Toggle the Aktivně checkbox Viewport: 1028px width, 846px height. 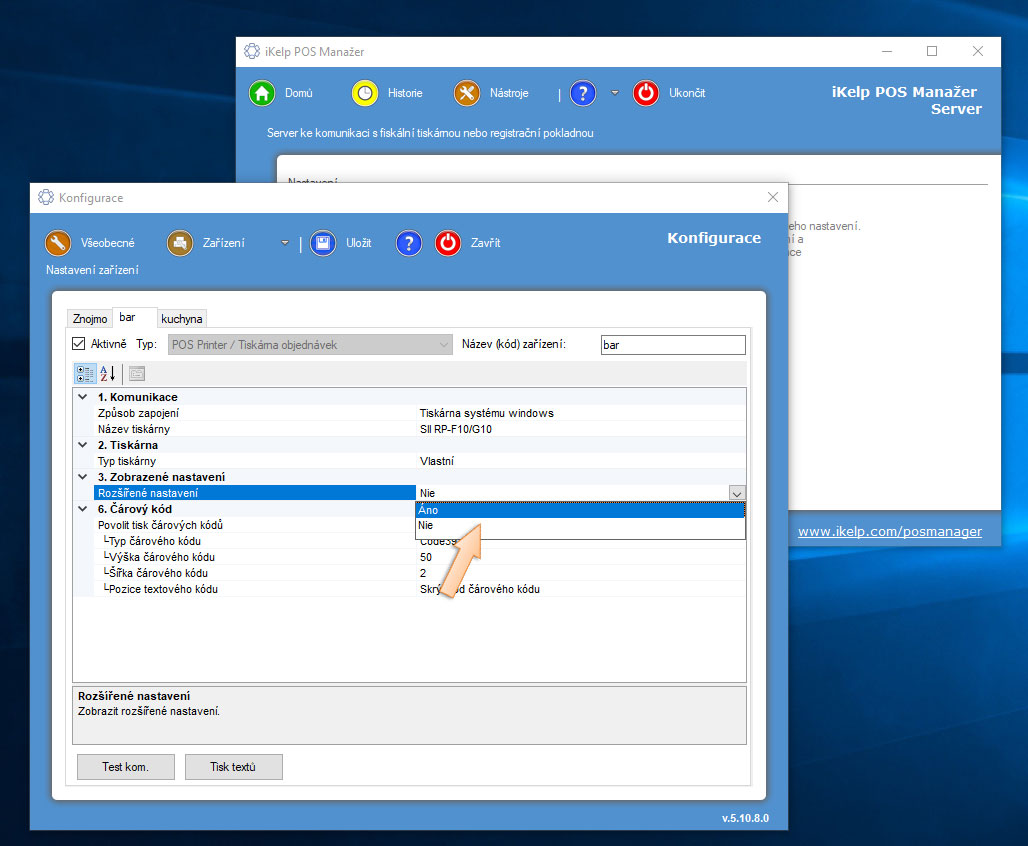(x=79, y=344)
